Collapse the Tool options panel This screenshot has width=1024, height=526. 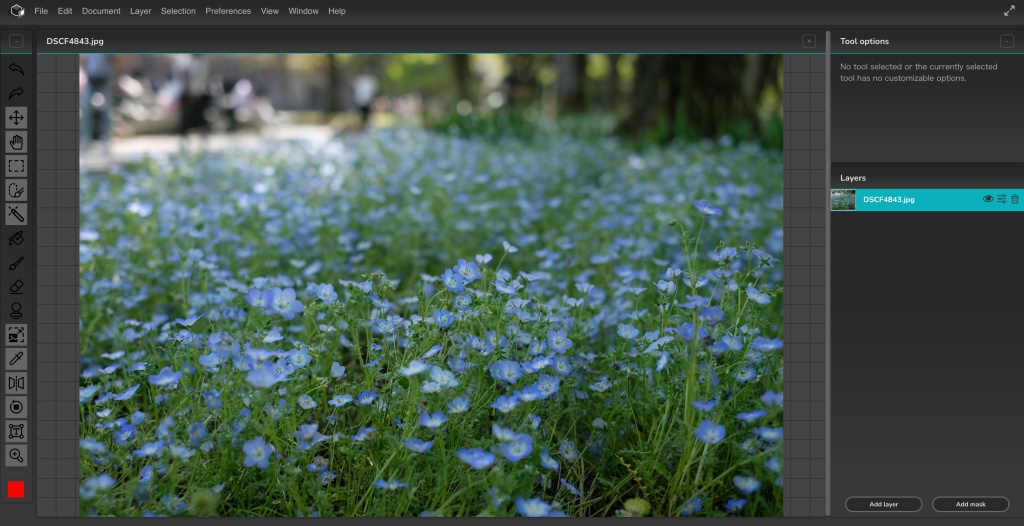pyautogui.click(x=1007, y=41)
